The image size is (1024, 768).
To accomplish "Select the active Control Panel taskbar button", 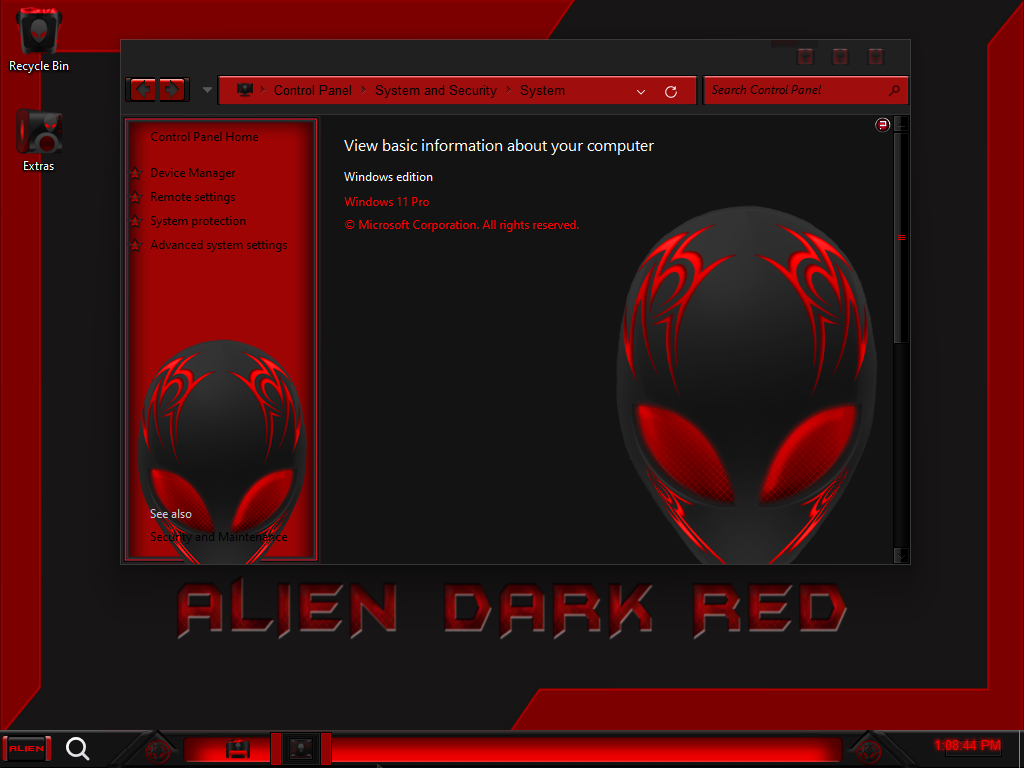I will (x=301, y=748).
